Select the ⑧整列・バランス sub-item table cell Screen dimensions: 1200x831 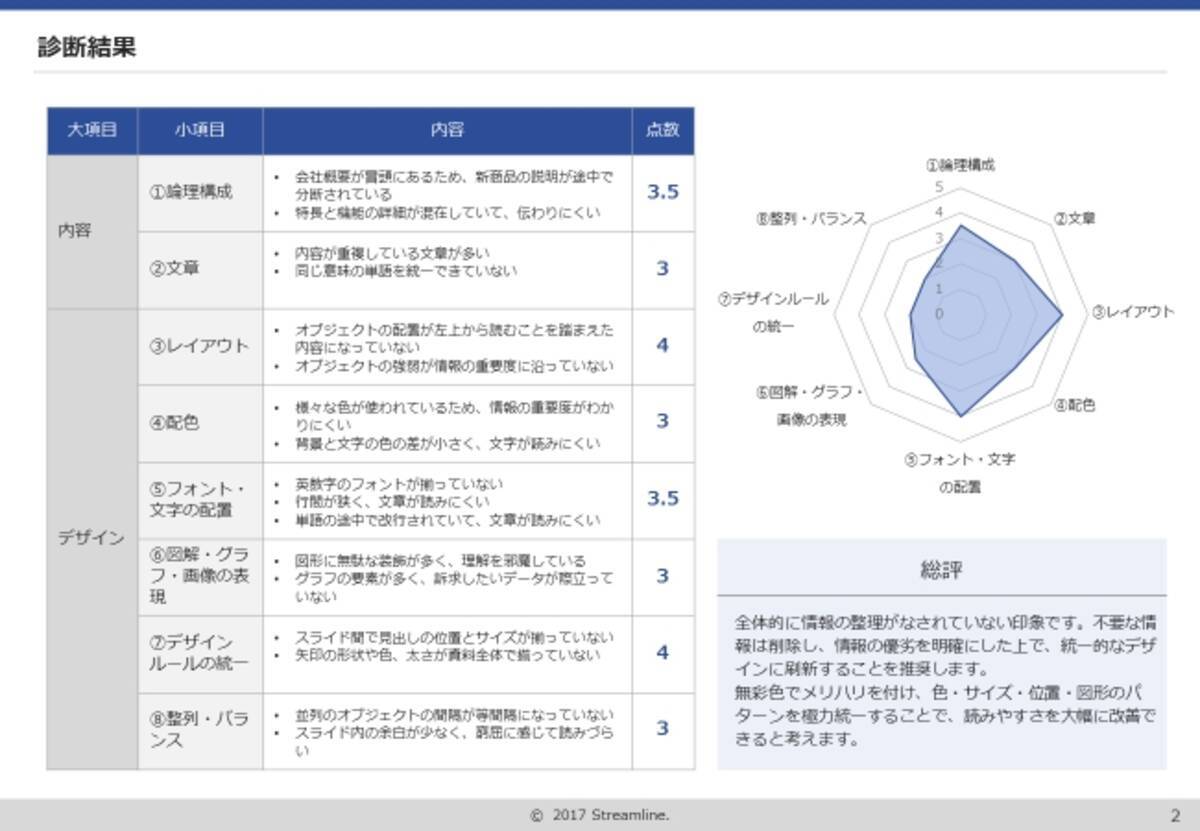[199, 729]
